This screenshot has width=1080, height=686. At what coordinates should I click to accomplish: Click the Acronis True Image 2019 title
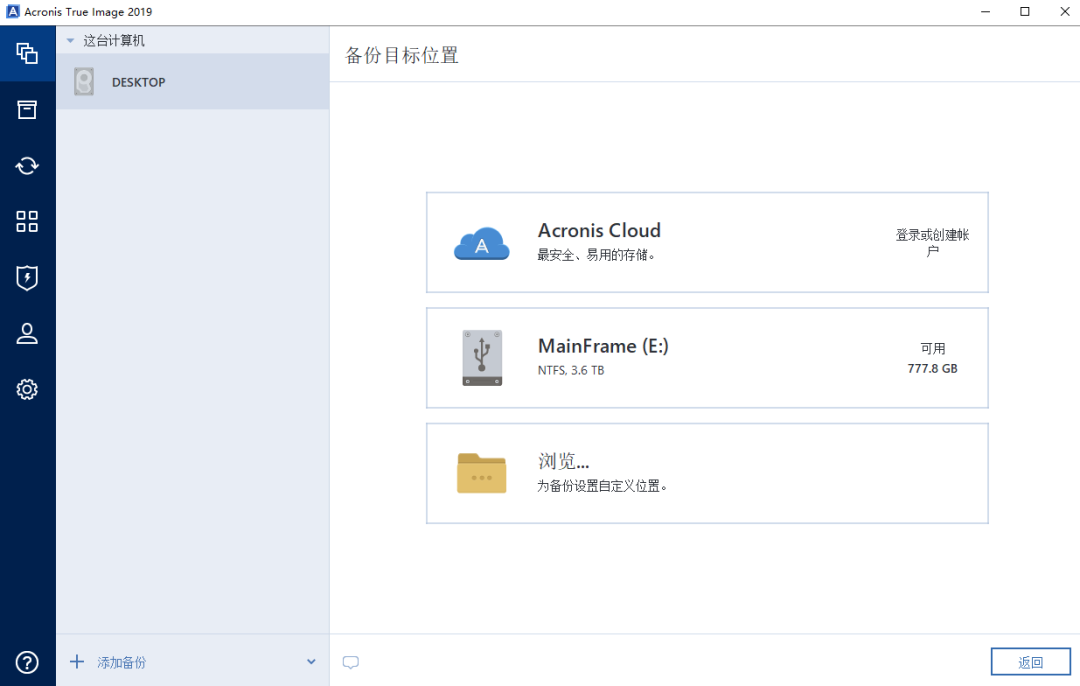(x=88, y=12)
